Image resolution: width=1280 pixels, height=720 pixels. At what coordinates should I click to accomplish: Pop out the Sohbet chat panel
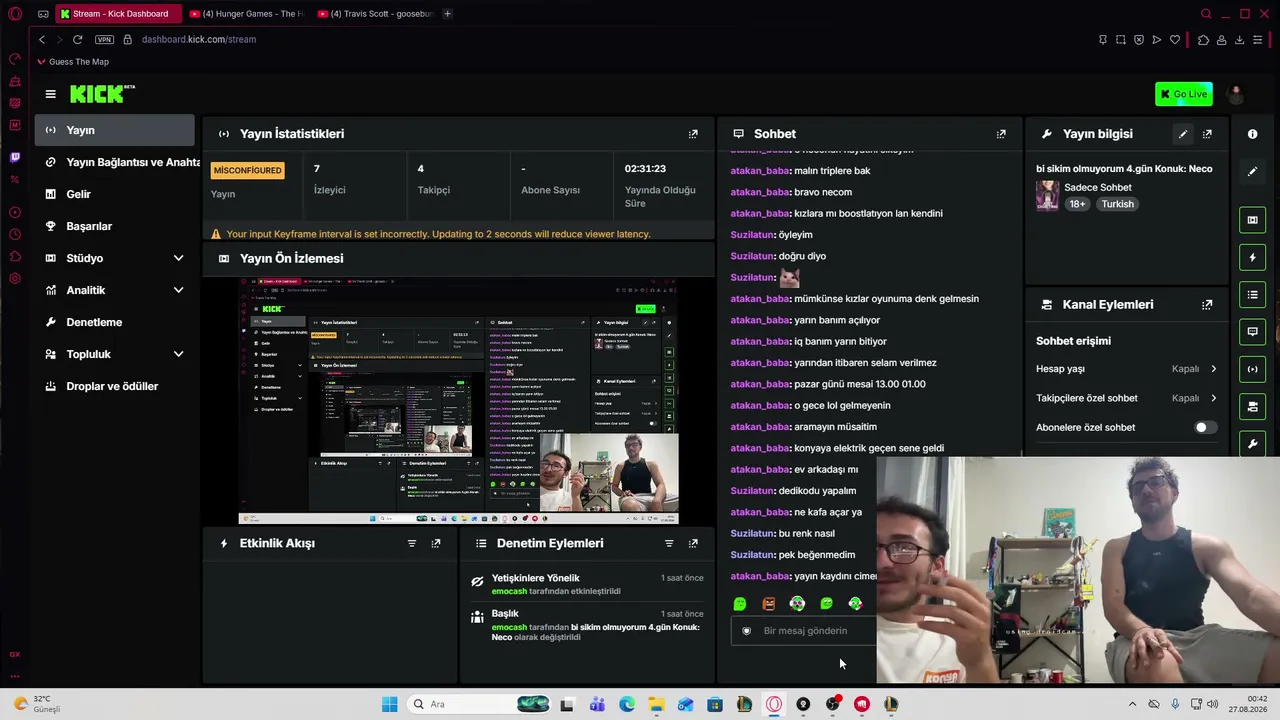[x=1001, y=134]
